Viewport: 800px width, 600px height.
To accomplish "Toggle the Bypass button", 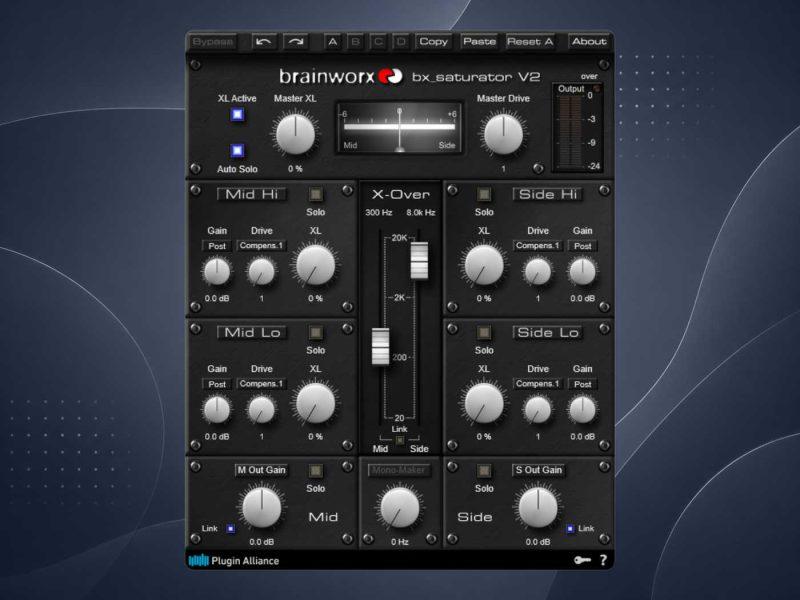I will tap(213, 42).
